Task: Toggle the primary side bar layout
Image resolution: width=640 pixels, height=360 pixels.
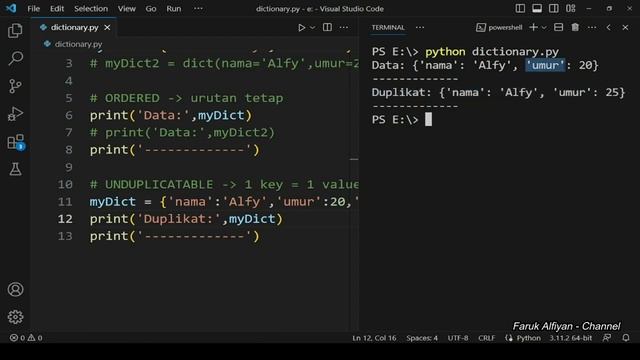Action: click(x=520, y=9)
